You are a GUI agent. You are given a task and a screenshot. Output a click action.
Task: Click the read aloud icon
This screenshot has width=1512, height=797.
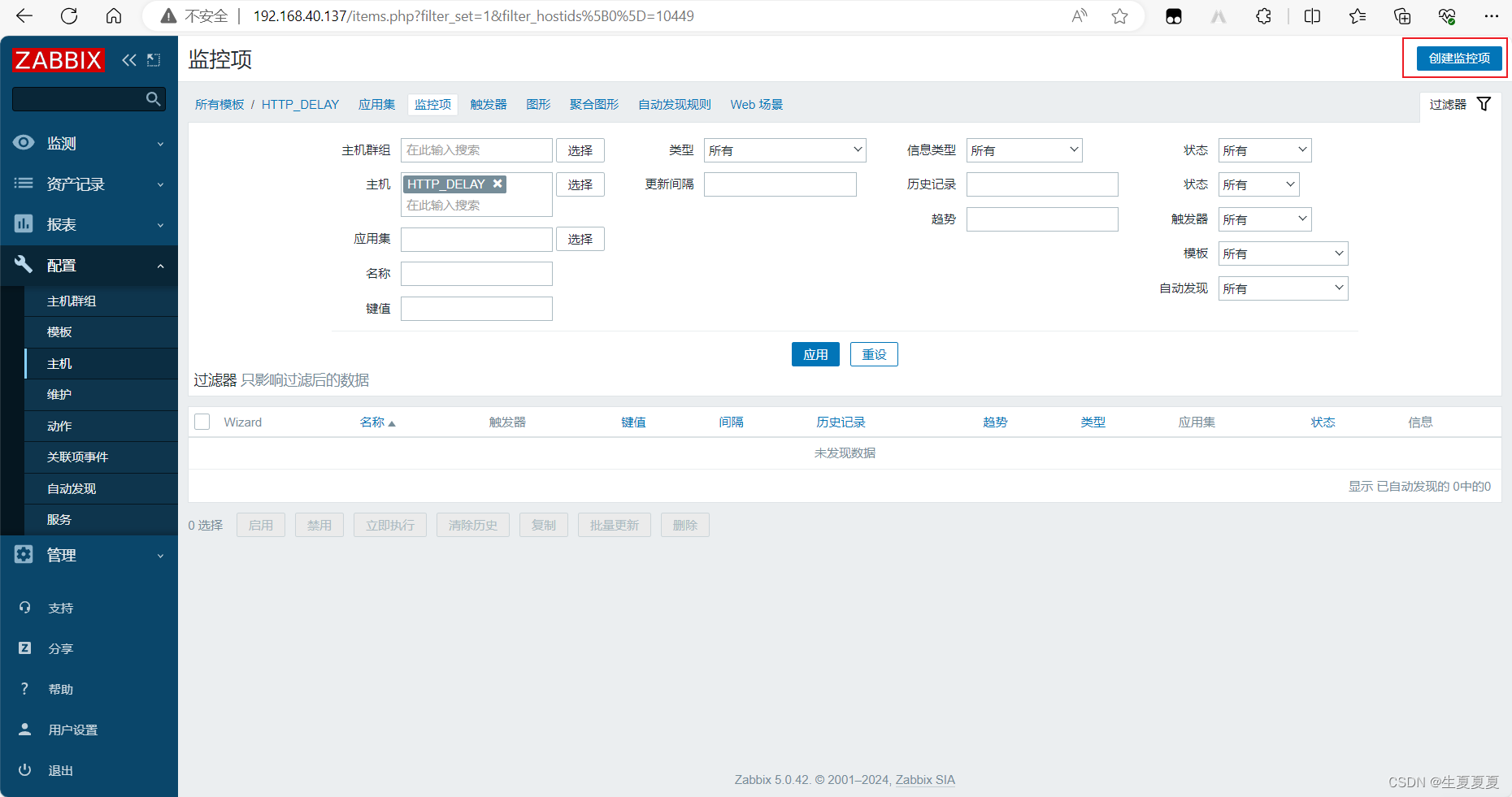point(1080,16)
